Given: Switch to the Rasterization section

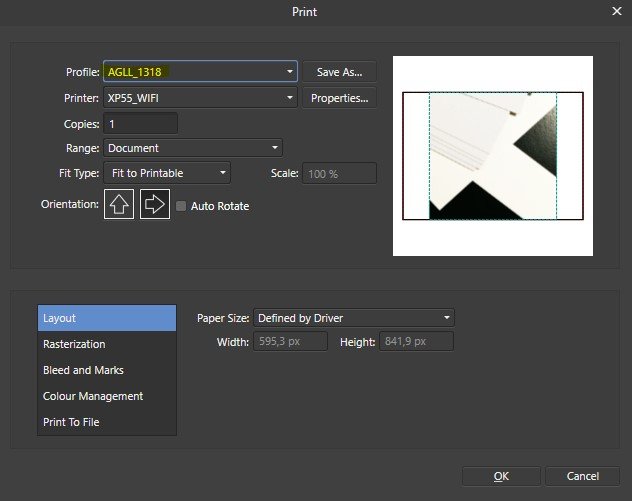Looking at the screenshot, I should tap(107, 344).
